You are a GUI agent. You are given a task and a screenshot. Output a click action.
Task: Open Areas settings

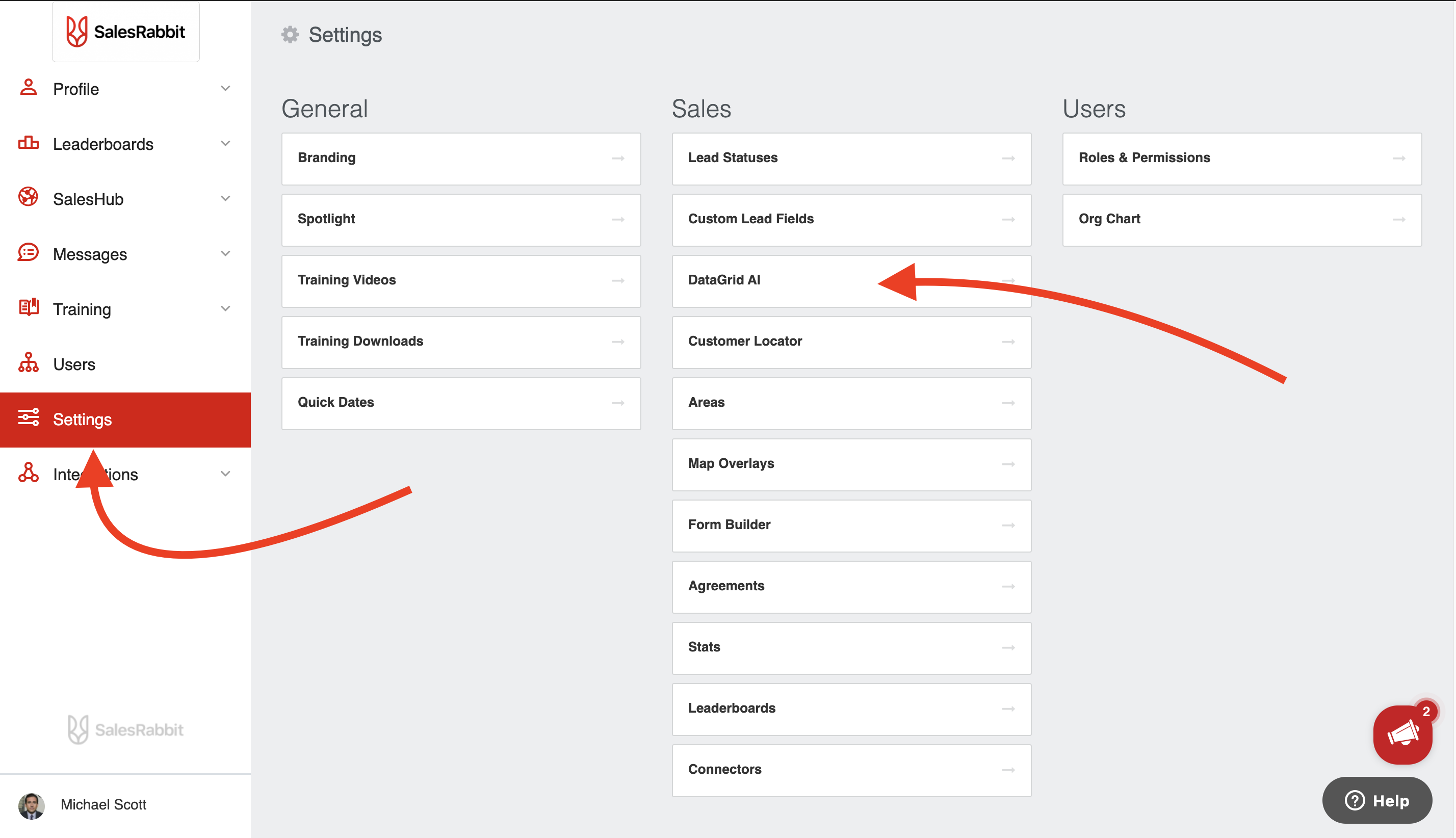[851, 404]
